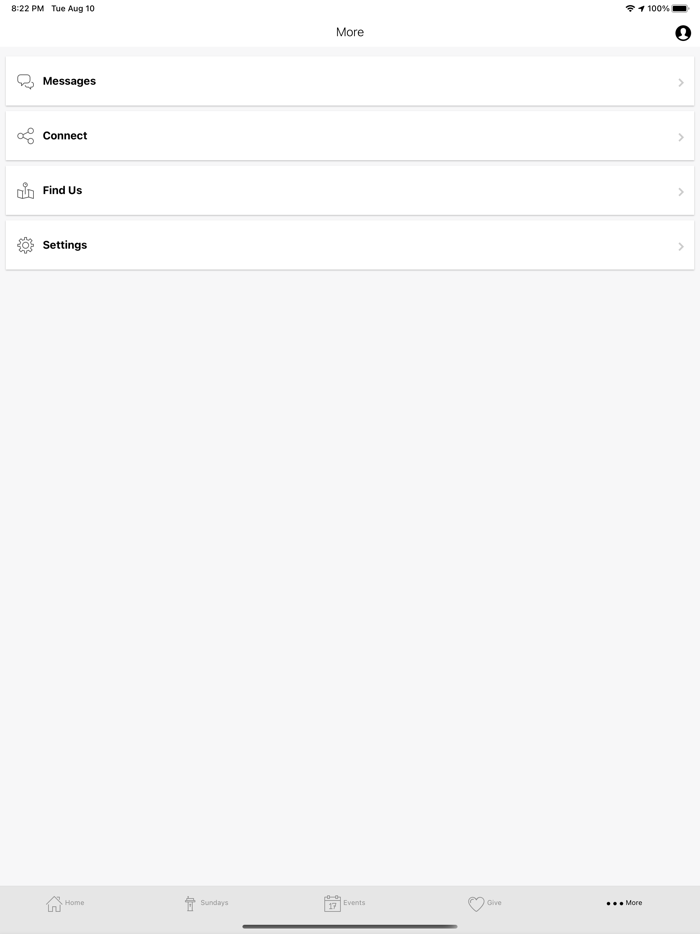Tap the map pin Find Us icon
The width and height of the screenshot is (700, 934).
(26, 190)
